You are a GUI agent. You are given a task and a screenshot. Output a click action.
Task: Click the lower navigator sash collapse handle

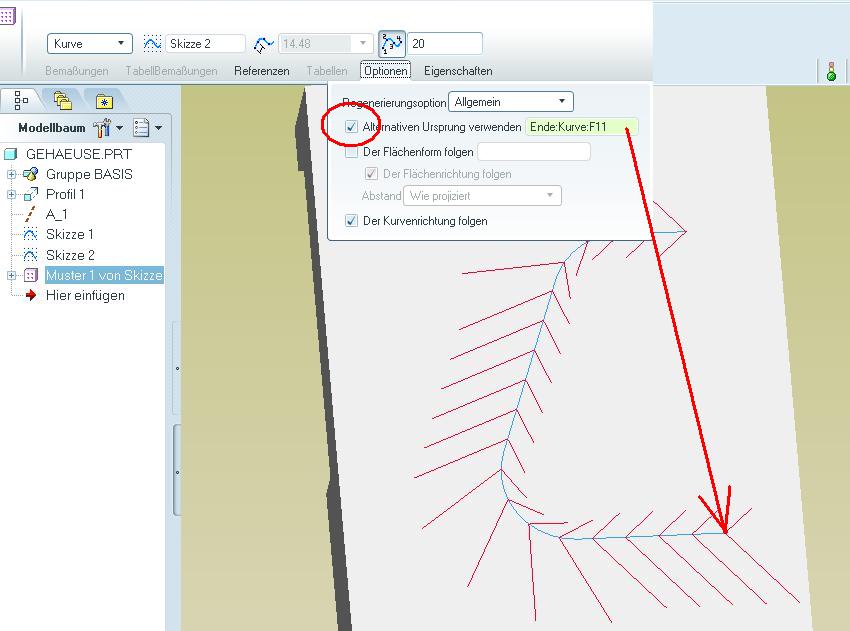point(177,472)
